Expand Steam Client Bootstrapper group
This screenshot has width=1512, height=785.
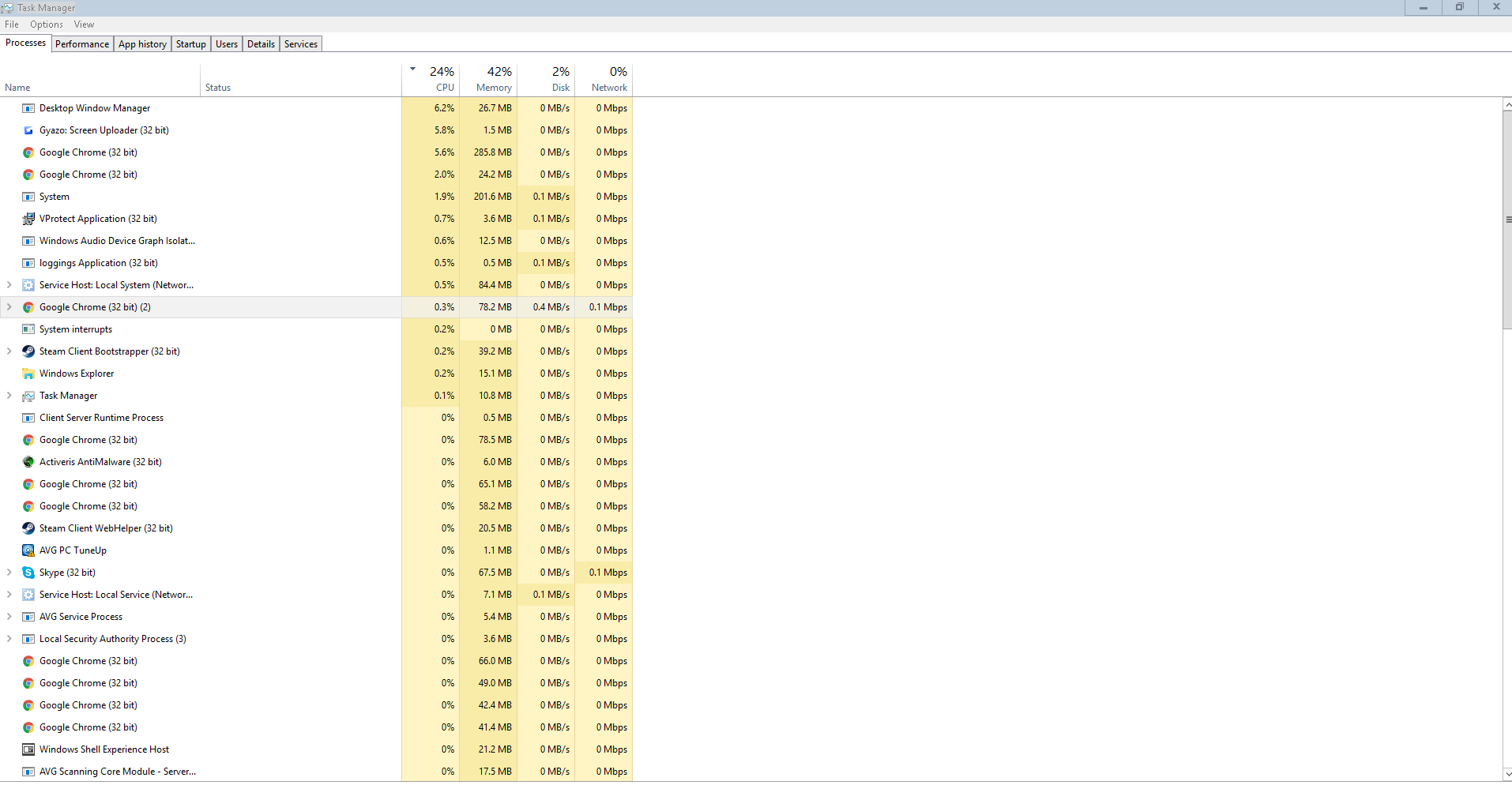click(9, 351)
